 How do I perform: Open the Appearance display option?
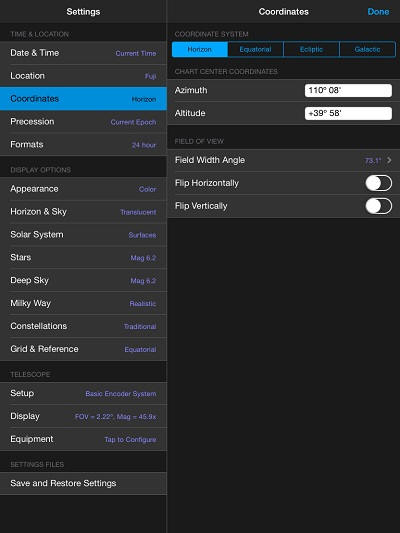[x=83, y=189]
